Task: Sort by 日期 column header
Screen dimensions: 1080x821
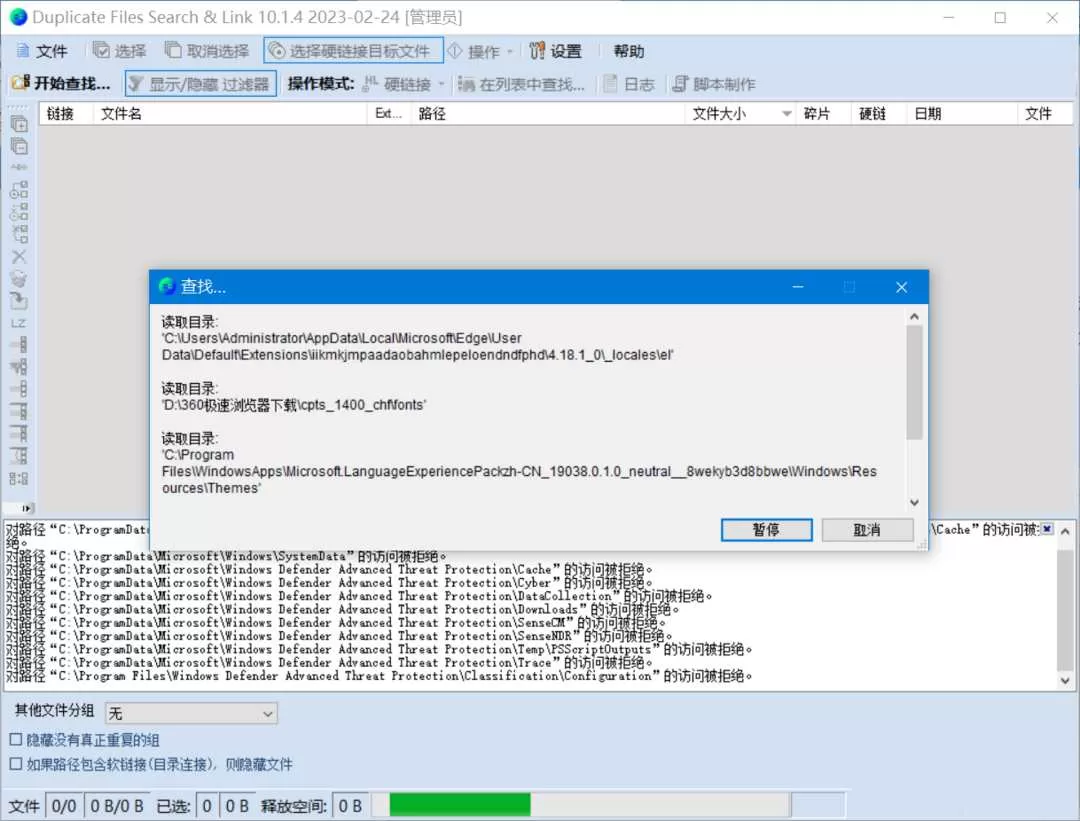Action: click(x=962, y=114)
